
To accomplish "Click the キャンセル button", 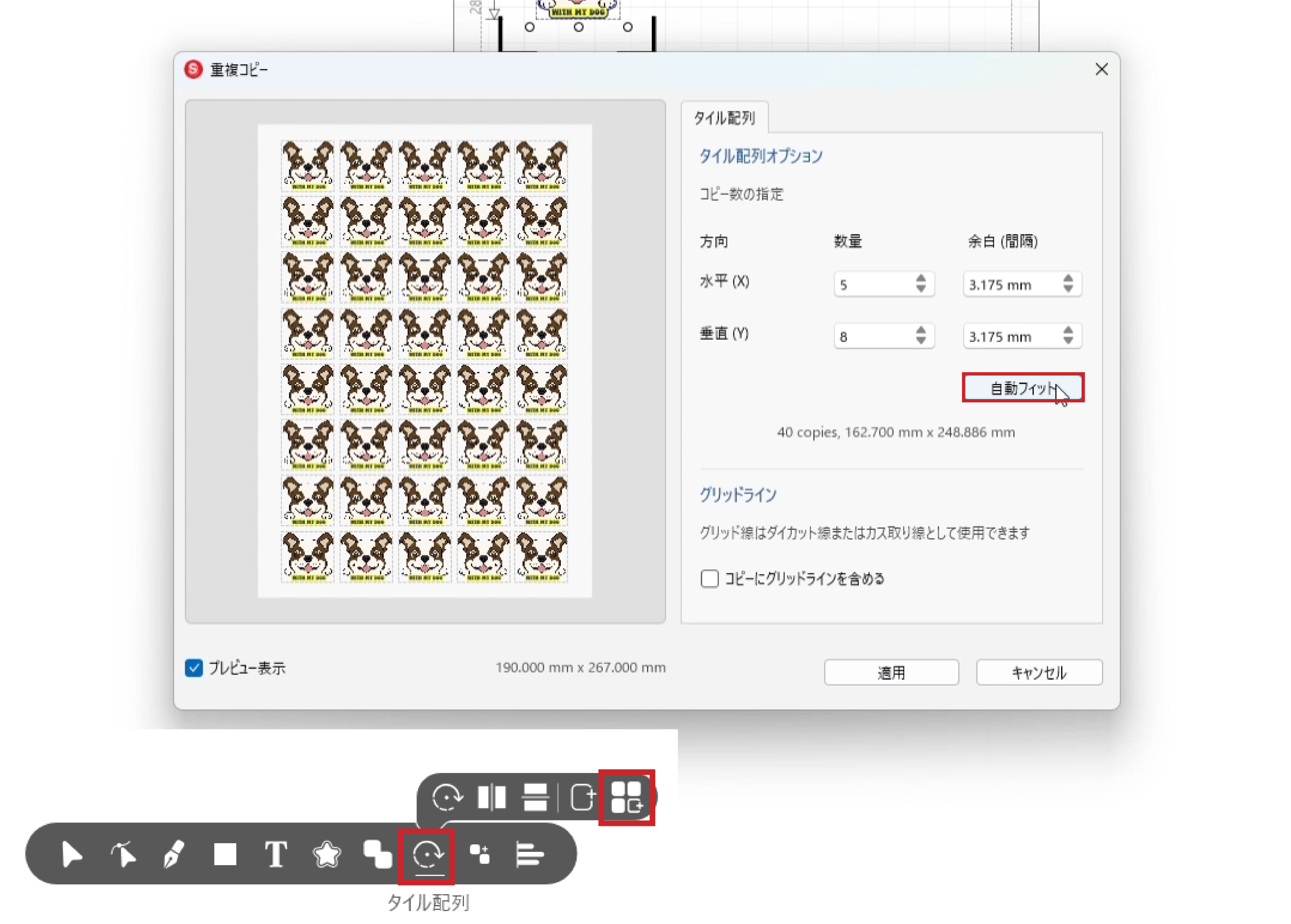I will click(1039, 673).
